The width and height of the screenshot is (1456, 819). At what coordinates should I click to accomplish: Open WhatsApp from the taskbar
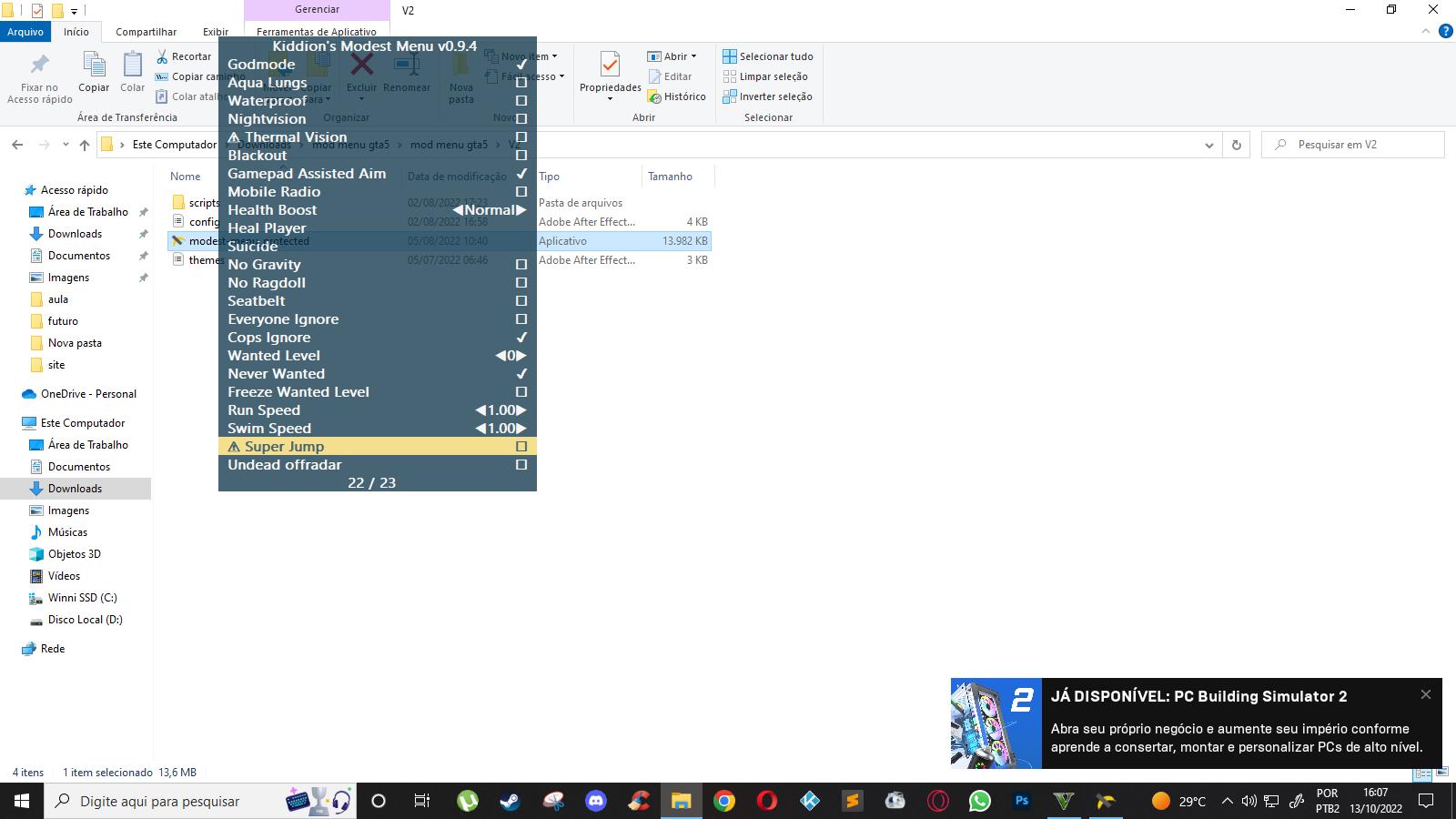pos(980,801)
